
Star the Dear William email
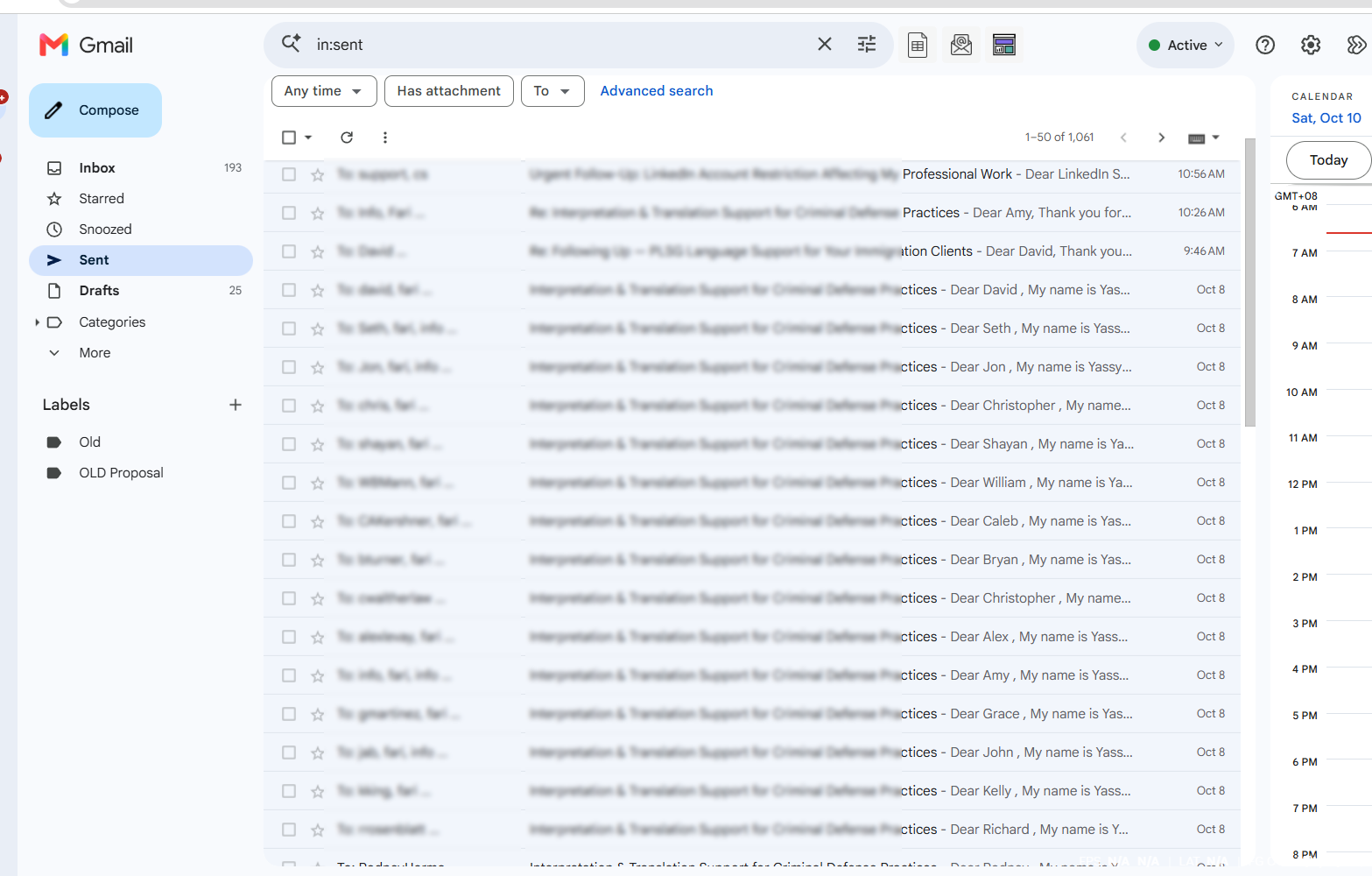click(x=318, y=483)
